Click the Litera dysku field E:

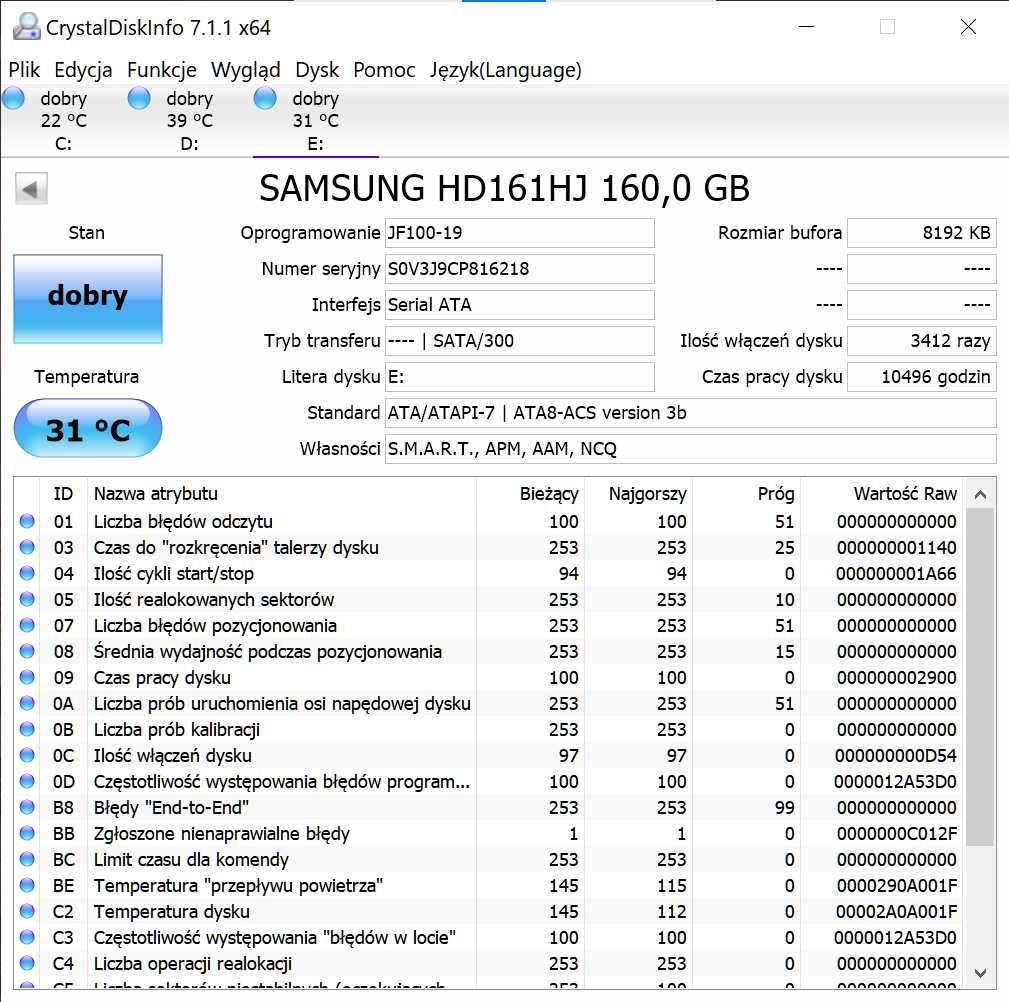click(x=519, y=377)
